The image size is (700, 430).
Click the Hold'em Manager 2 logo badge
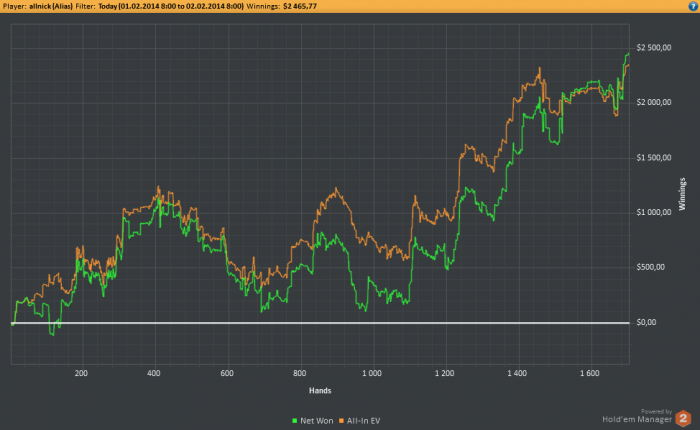683,418
